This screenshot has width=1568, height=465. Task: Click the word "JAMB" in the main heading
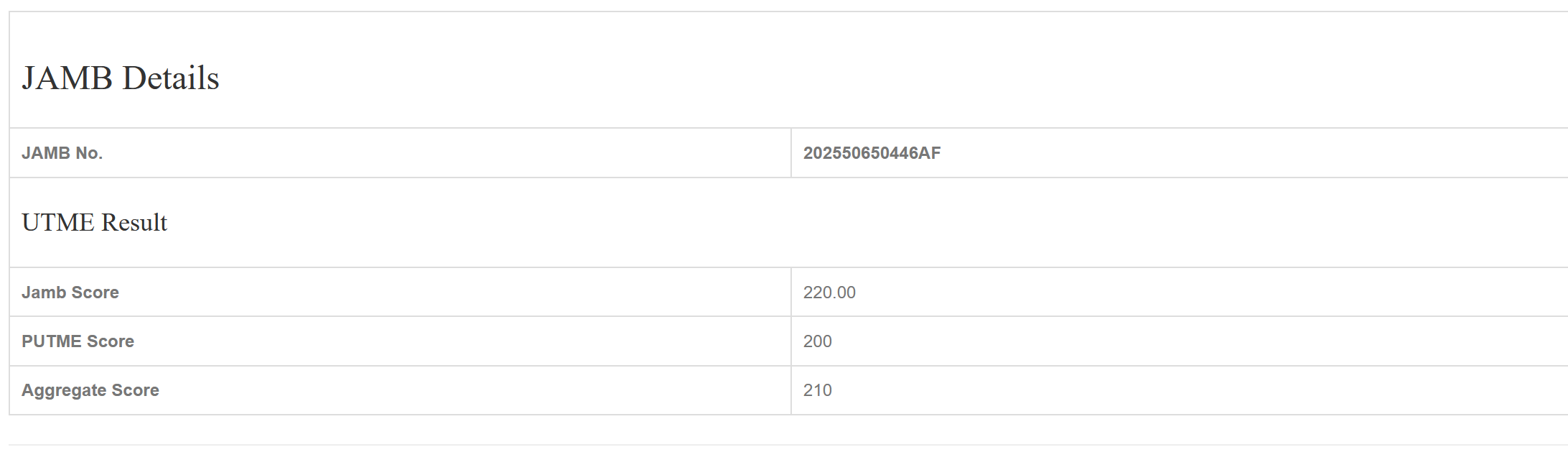pos(67,78)
